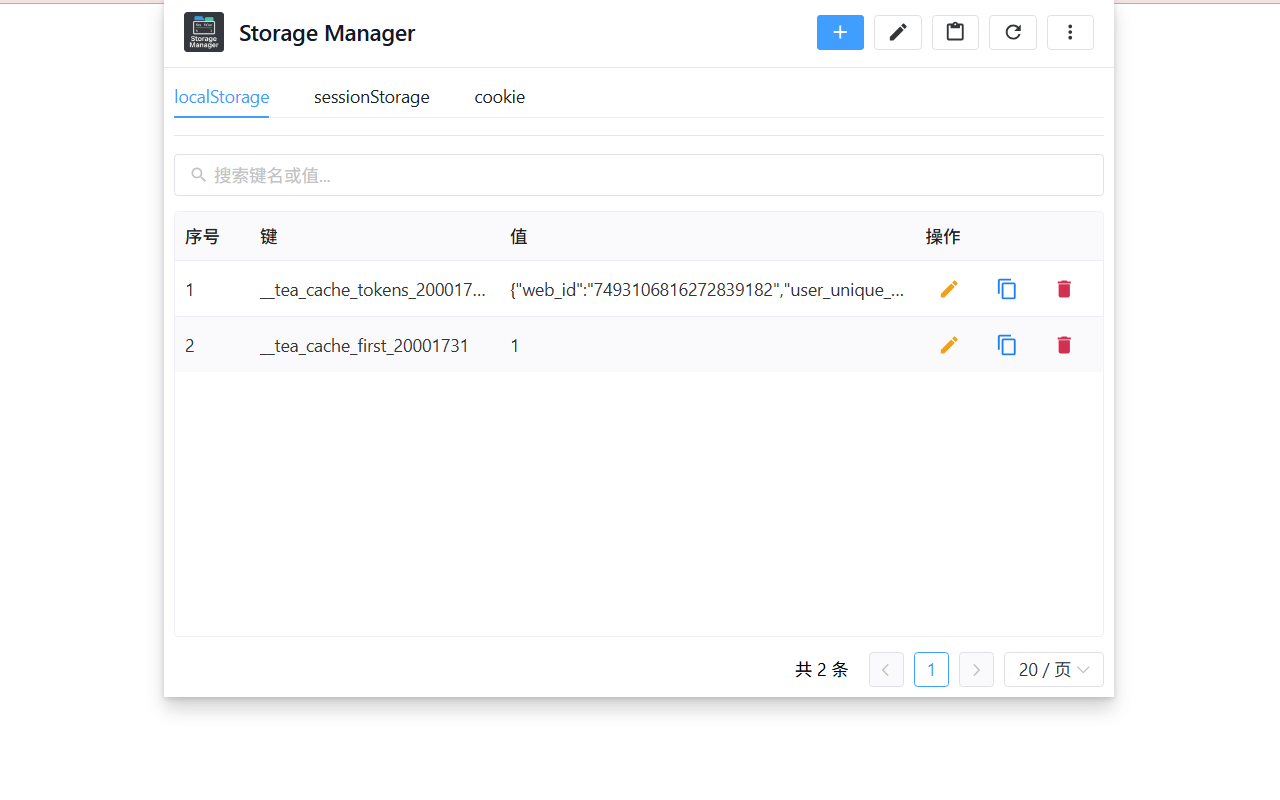Copy the __tea_cache_first_20001731 row
1280x800 pixels.
point(1007,345)
